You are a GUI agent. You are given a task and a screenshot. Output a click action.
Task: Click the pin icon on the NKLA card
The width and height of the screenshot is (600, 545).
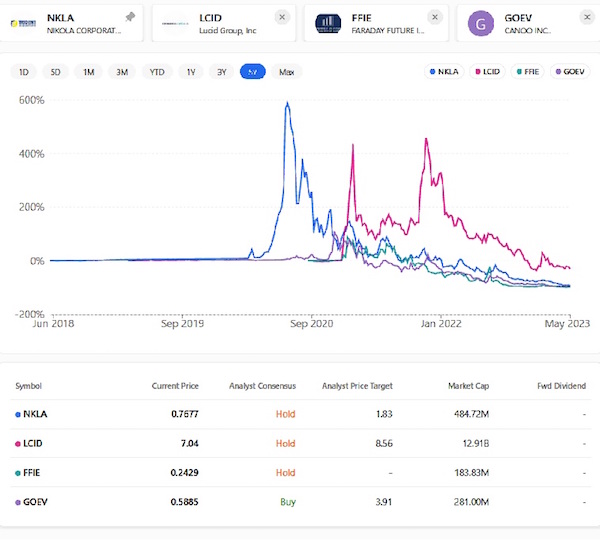click(130, 17)
